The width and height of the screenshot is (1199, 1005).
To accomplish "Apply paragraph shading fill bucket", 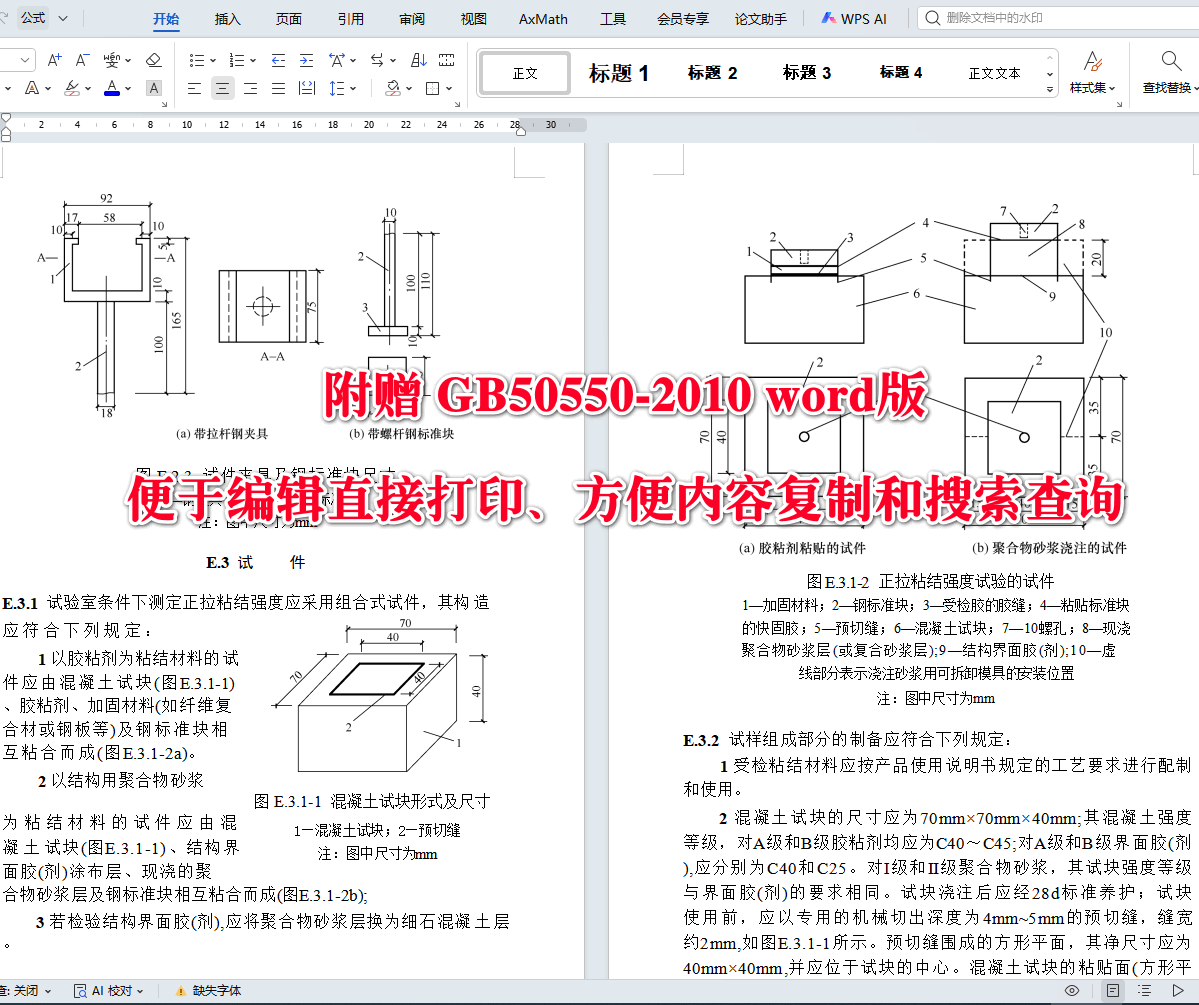I will pyautogui.click(x=393, y=89).
